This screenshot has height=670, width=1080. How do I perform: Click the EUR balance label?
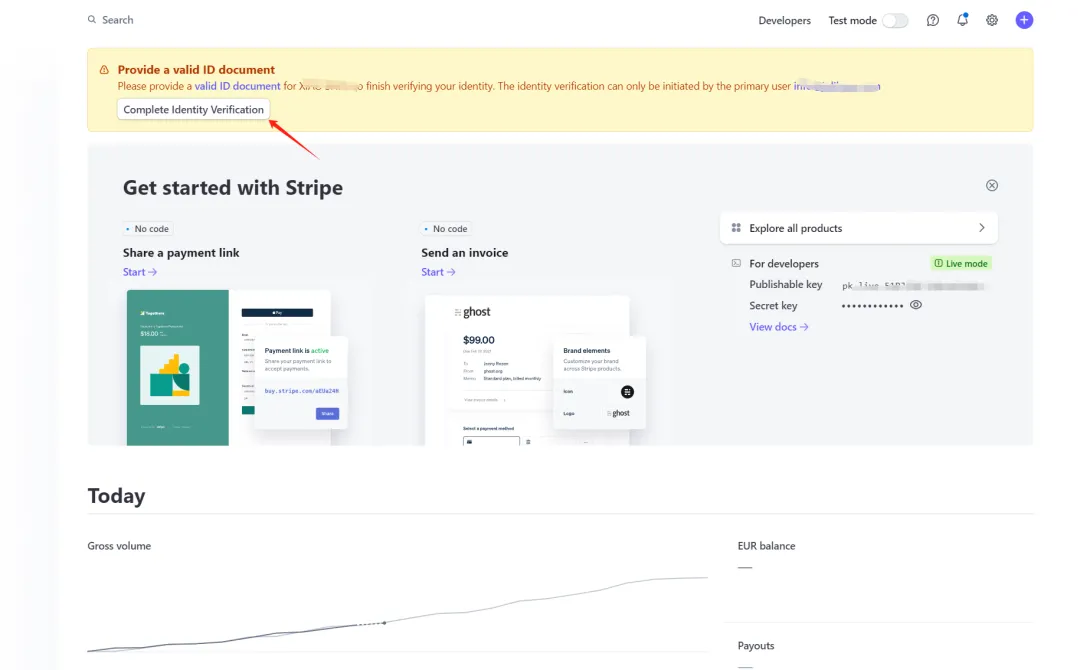point(766,546)
